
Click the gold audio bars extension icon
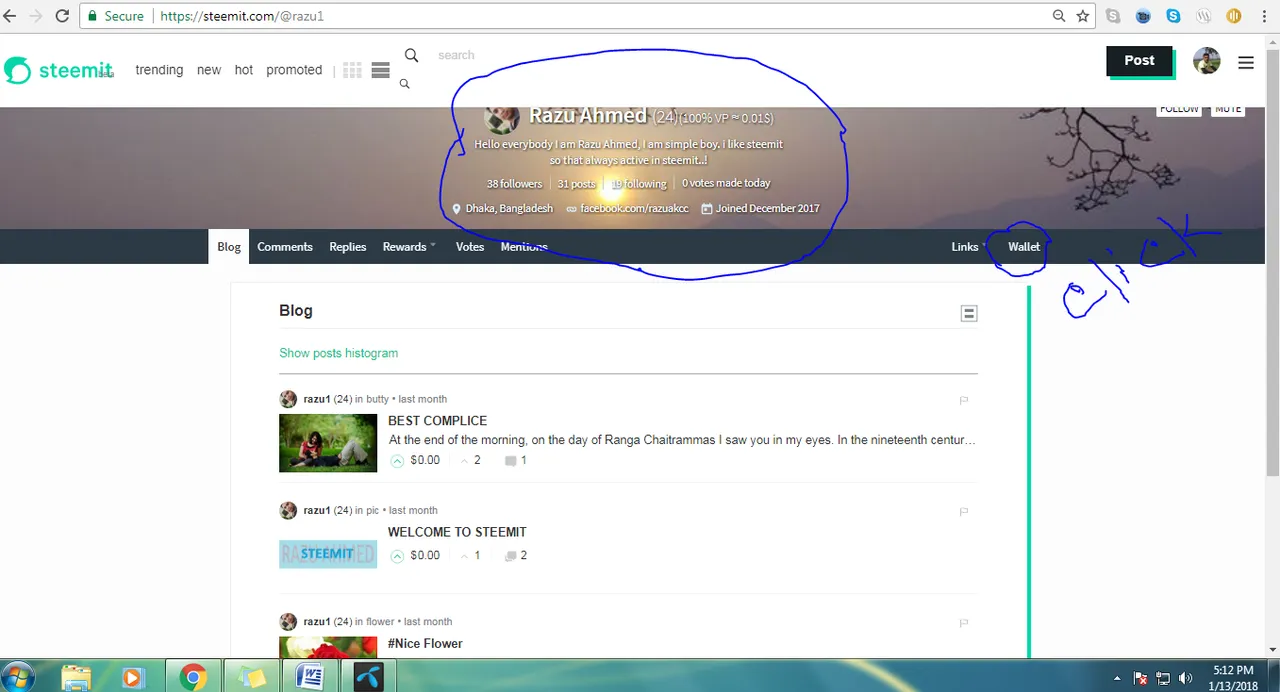tap(1234, 16)
